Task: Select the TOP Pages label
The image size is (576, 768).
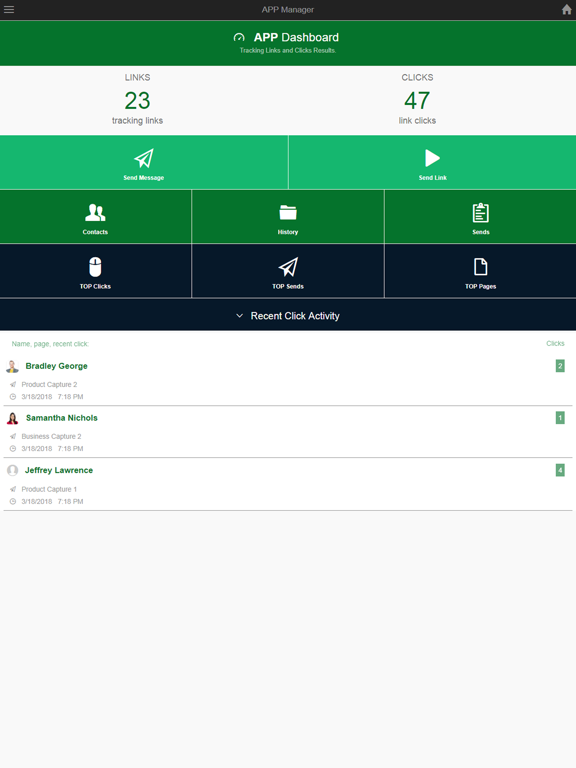Action: pos(480,287)
